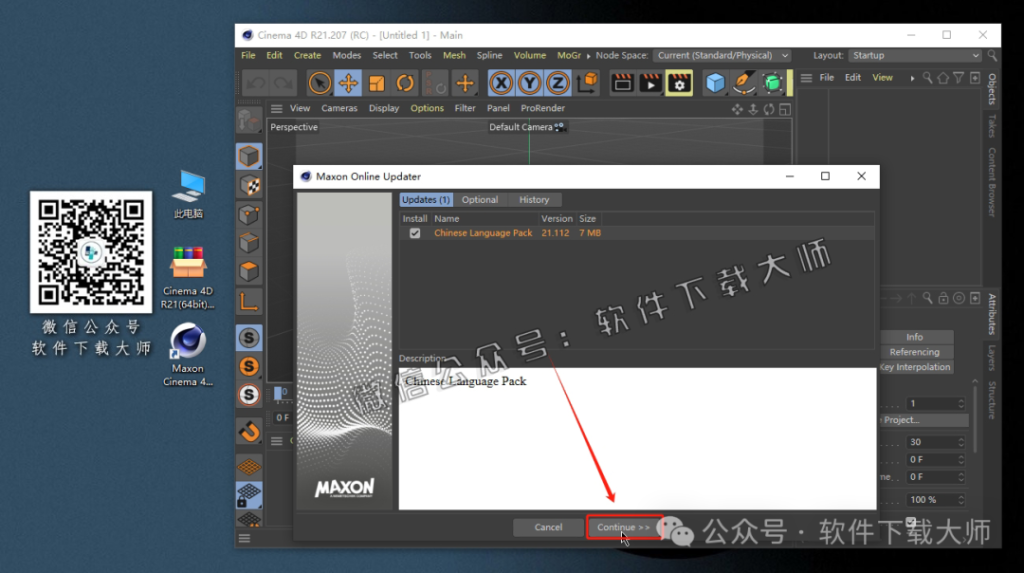Open the Maxon Cinema 4D desktop shortcut
This screenshot has height=573, width=1024.
188,354
